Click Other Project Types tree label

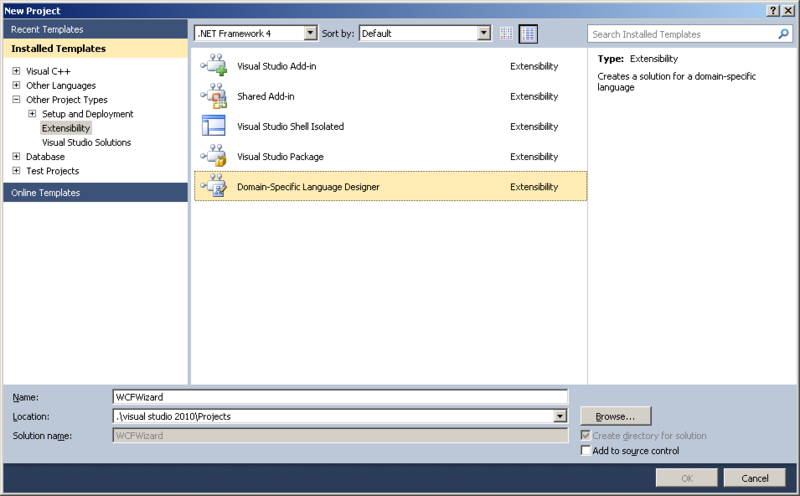pyautogui.click(x=67, y=100)
